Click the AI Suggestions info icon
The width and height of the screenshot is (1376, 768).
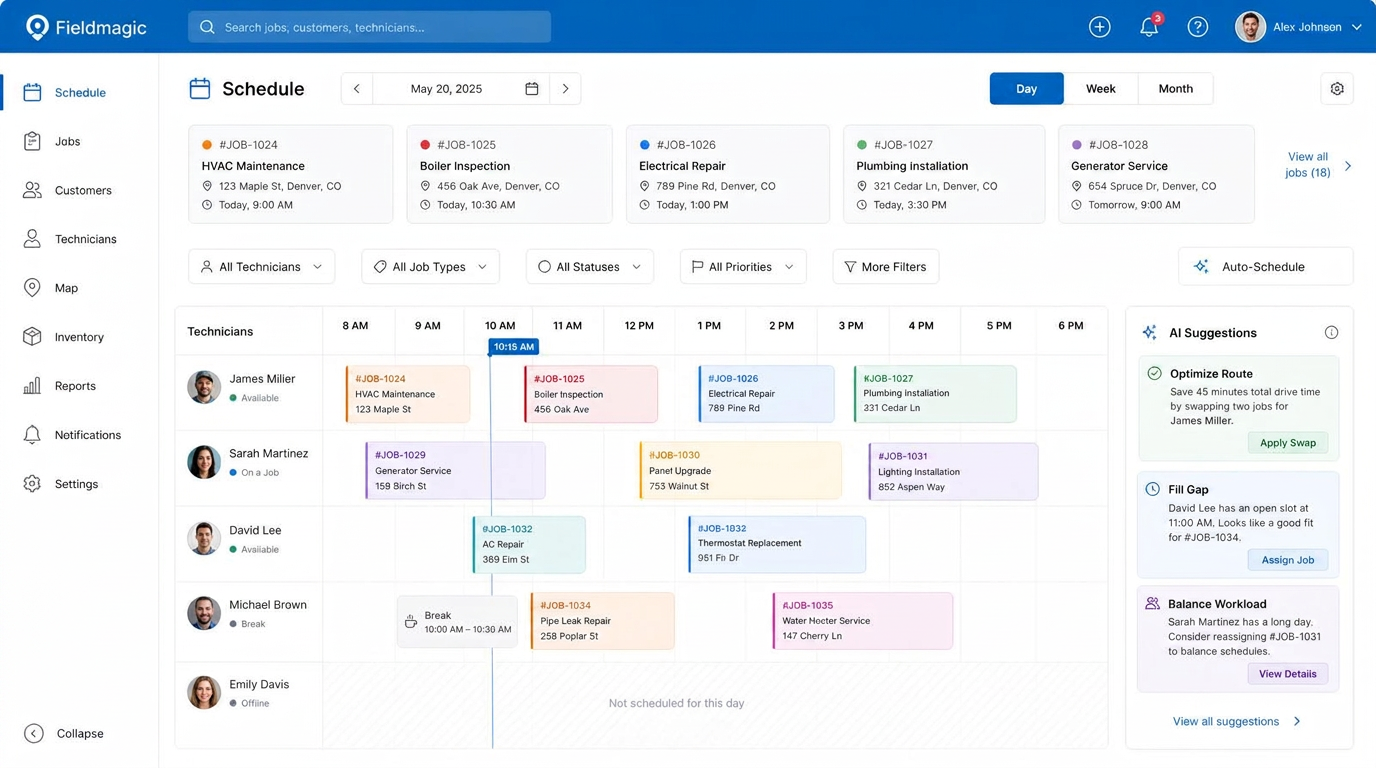pyautogui.click(x=1331, y=333)
